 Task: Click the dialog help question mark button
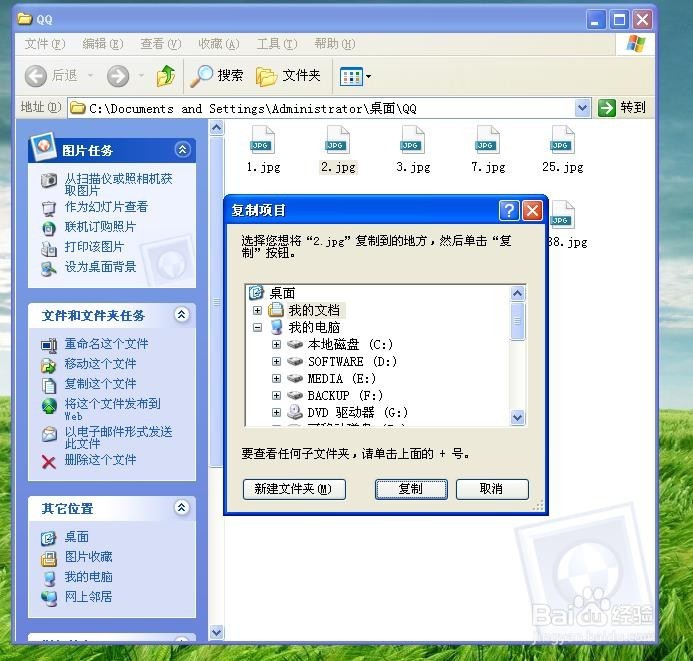[509, 210]
